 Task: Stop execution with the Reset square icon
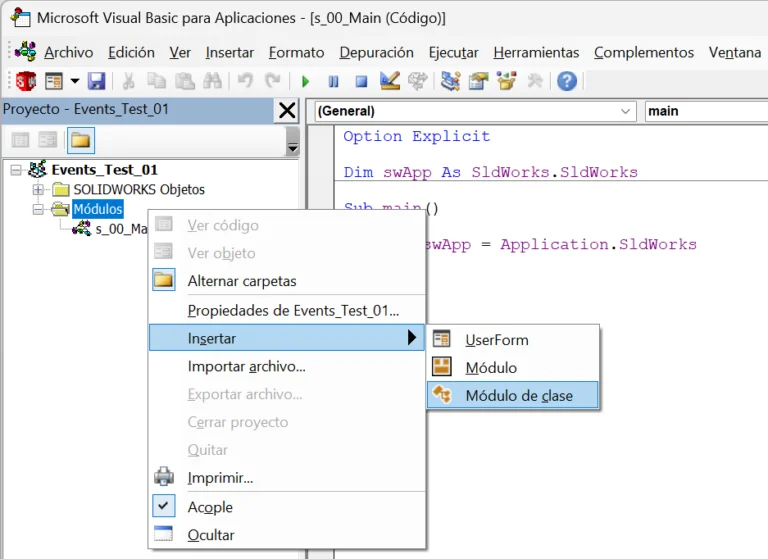(361, 81)
